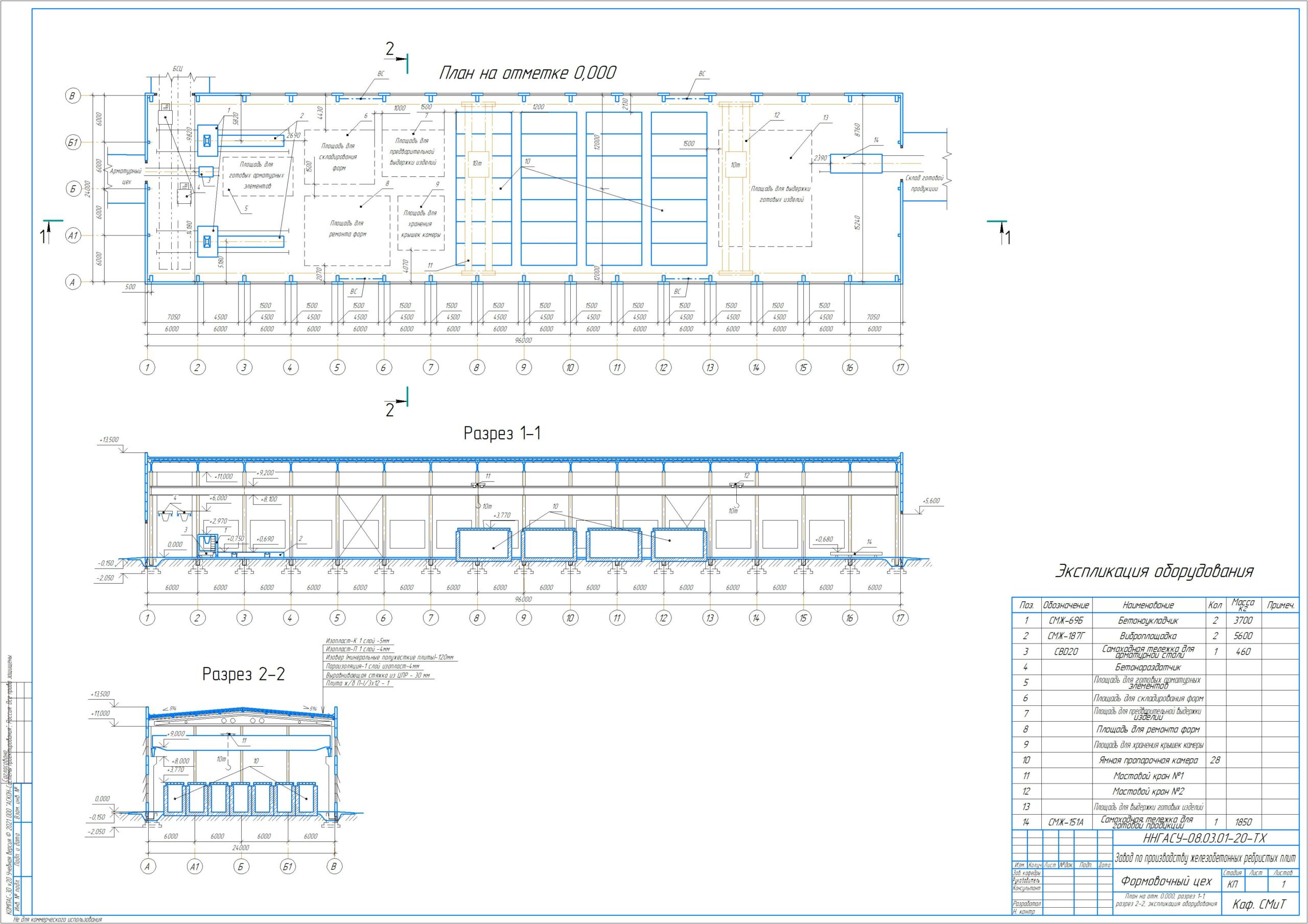Click the title 'План на отметке 0,000'
Viewport: 1308px width, 924px height.
click(527, 73)
